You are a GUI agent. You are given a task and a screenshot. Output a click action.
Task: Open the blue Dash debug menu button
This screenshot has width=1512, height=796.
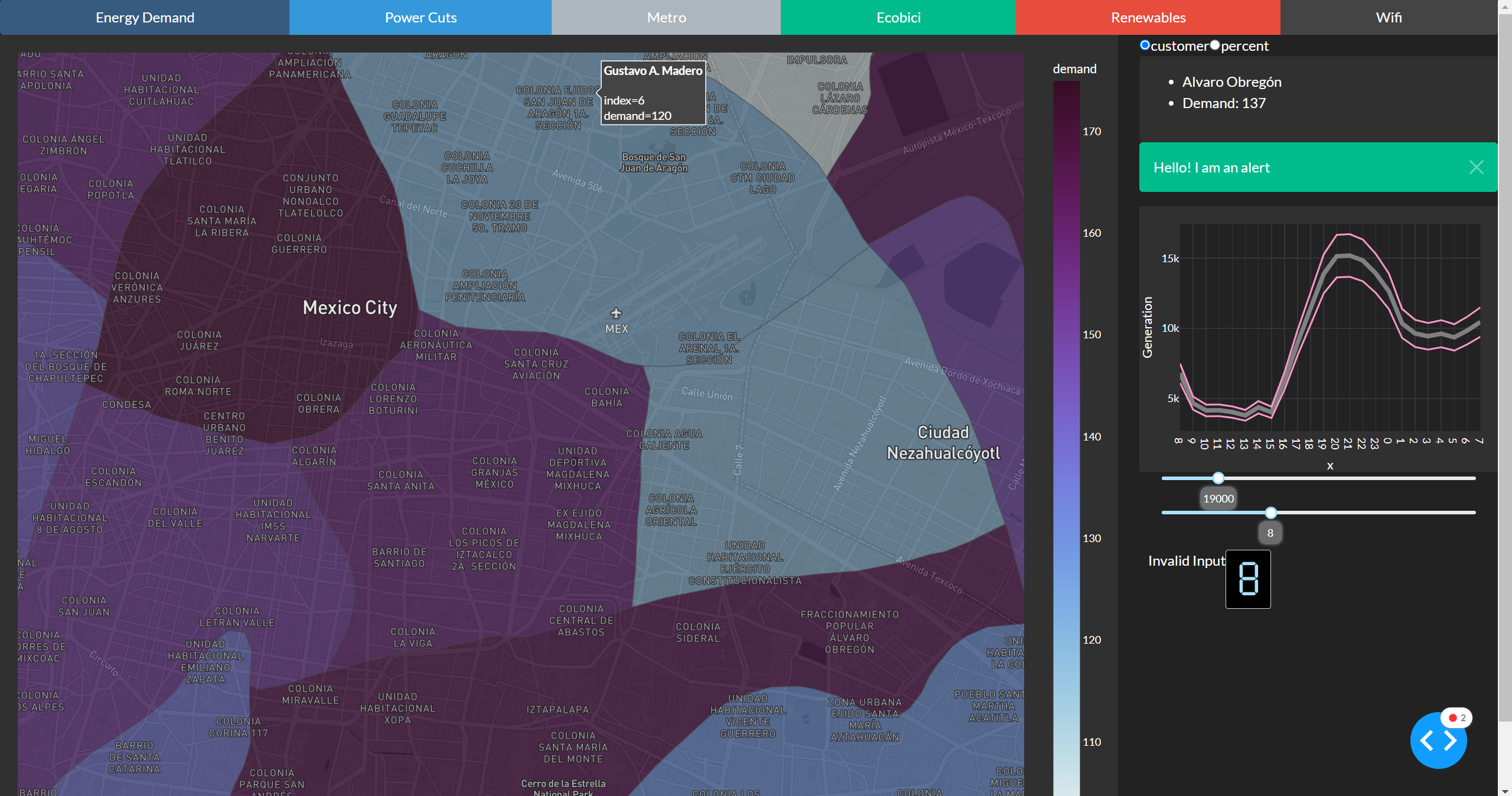coord(1438,740)
